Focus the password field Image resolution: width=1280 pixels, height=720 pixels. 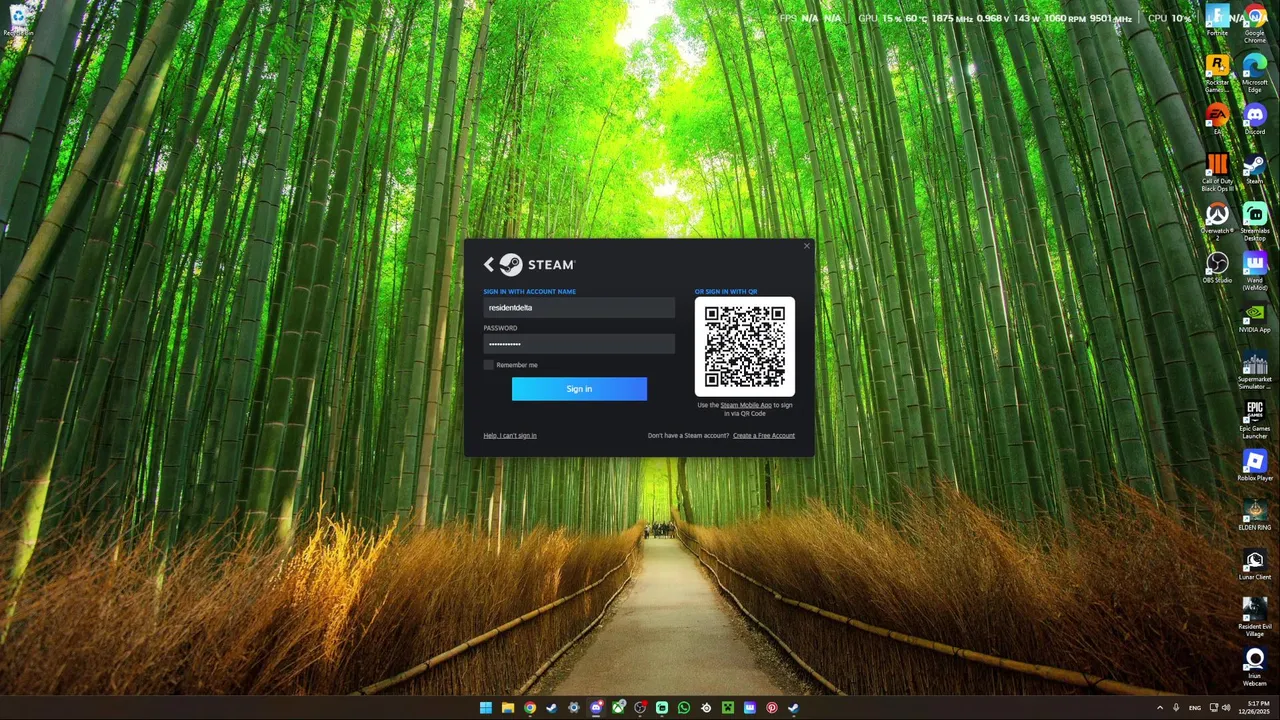(x=579, y=344)
